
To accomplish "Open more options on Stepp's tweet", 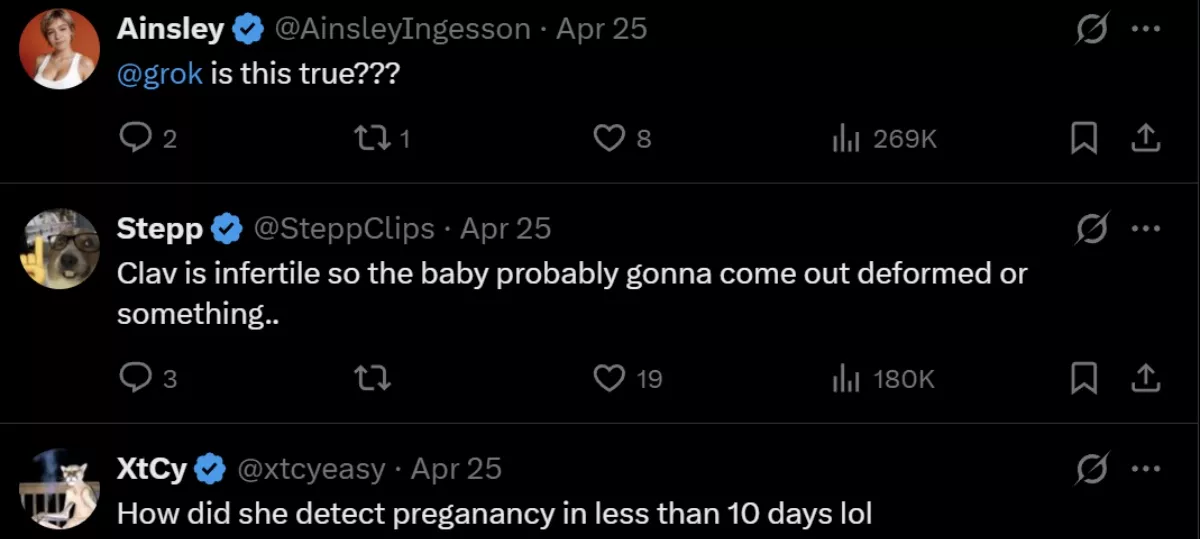I will 1145,229.
